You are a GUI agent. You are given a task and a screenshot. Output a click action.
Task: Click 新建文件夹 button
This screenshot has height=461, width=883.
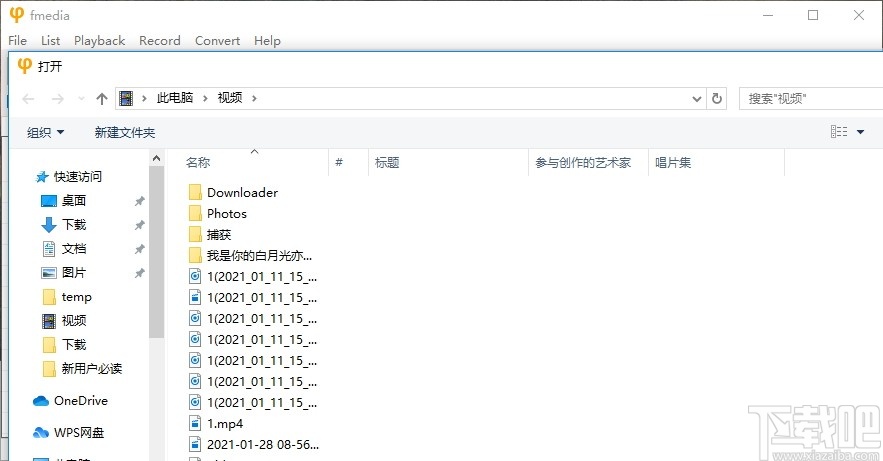click(124, 132)
